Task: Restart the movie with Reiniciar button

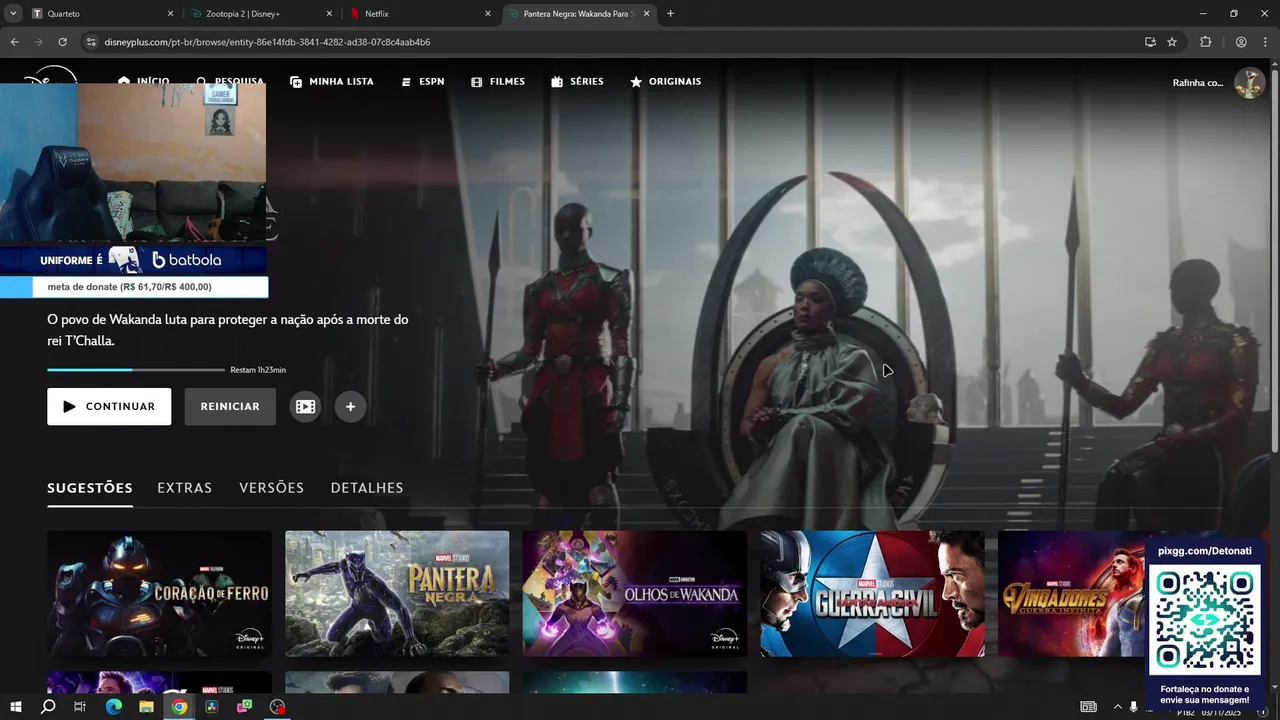Action: (230, 407)
